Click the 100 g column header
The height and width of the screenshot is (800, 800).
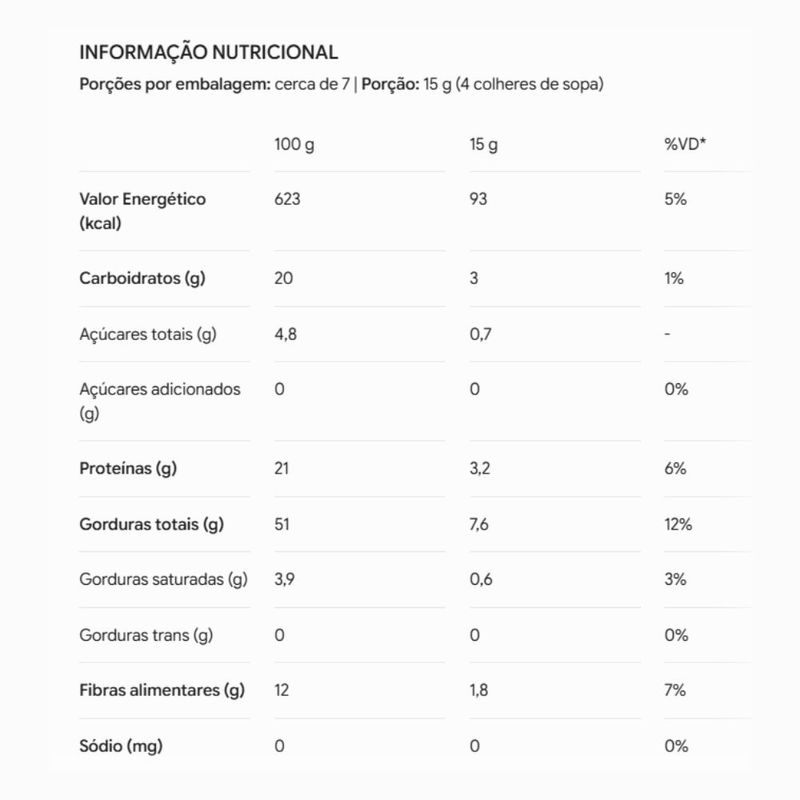point(294,144)
